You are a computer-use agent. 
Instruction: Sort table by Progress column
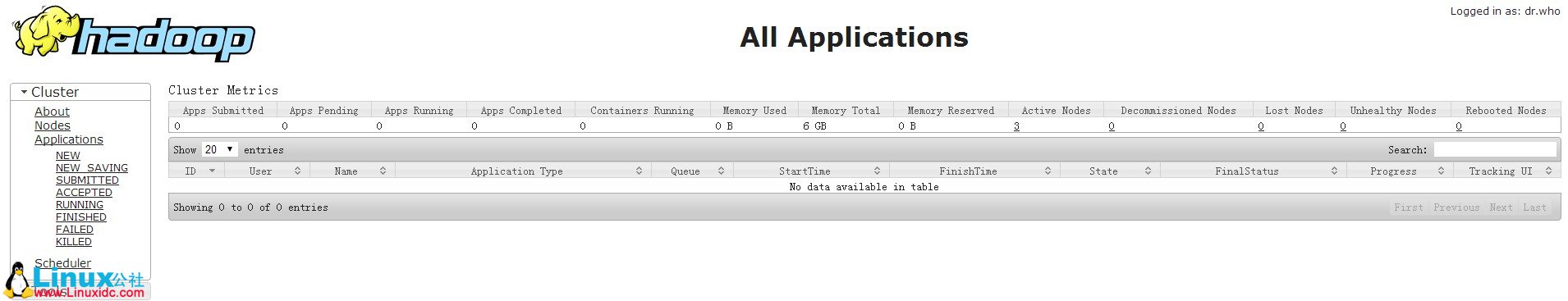[x=1400, y=171]
